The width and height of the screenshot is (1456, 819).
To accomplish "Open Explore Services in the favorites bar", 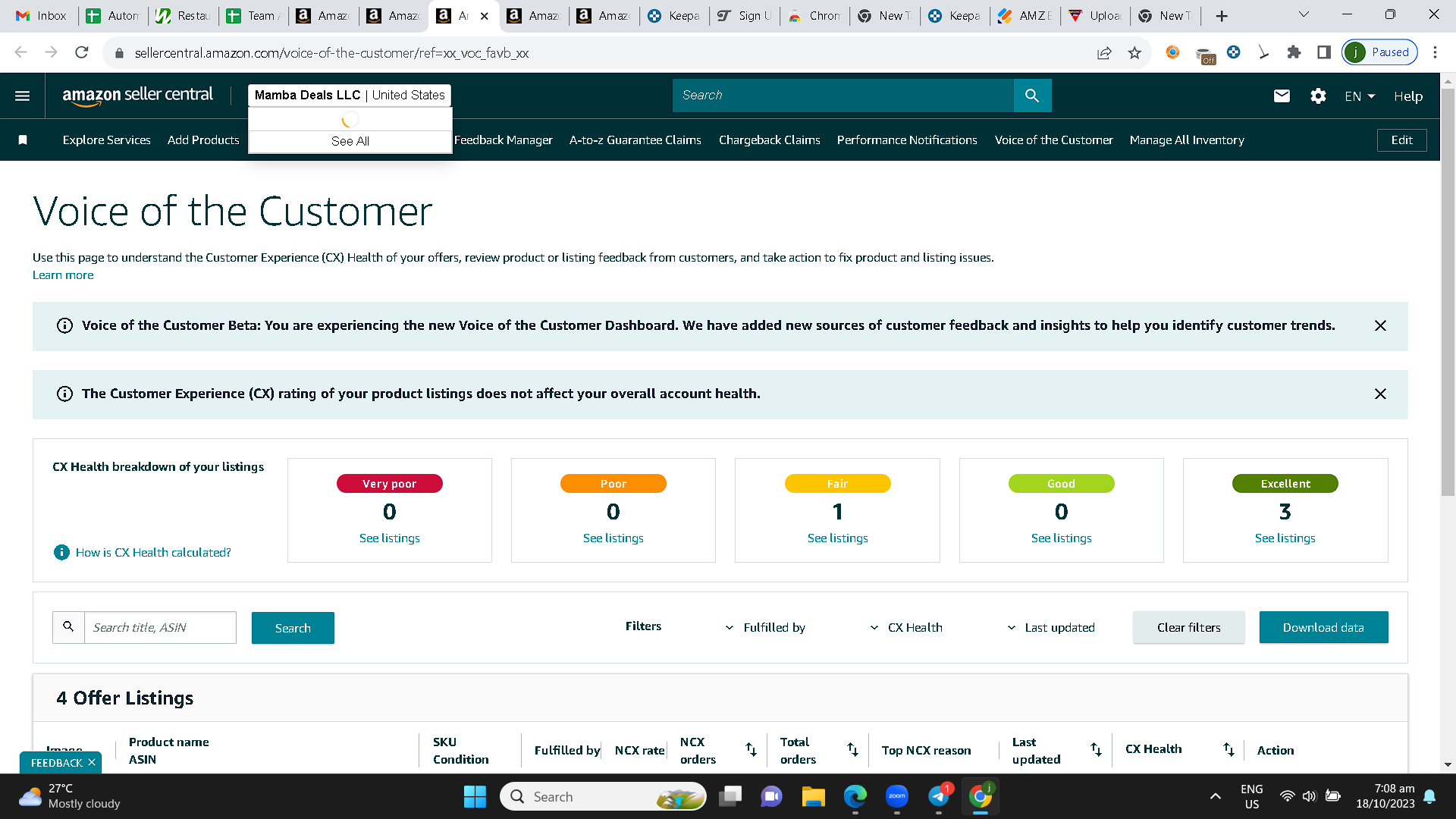I will (x=107, y=140).
